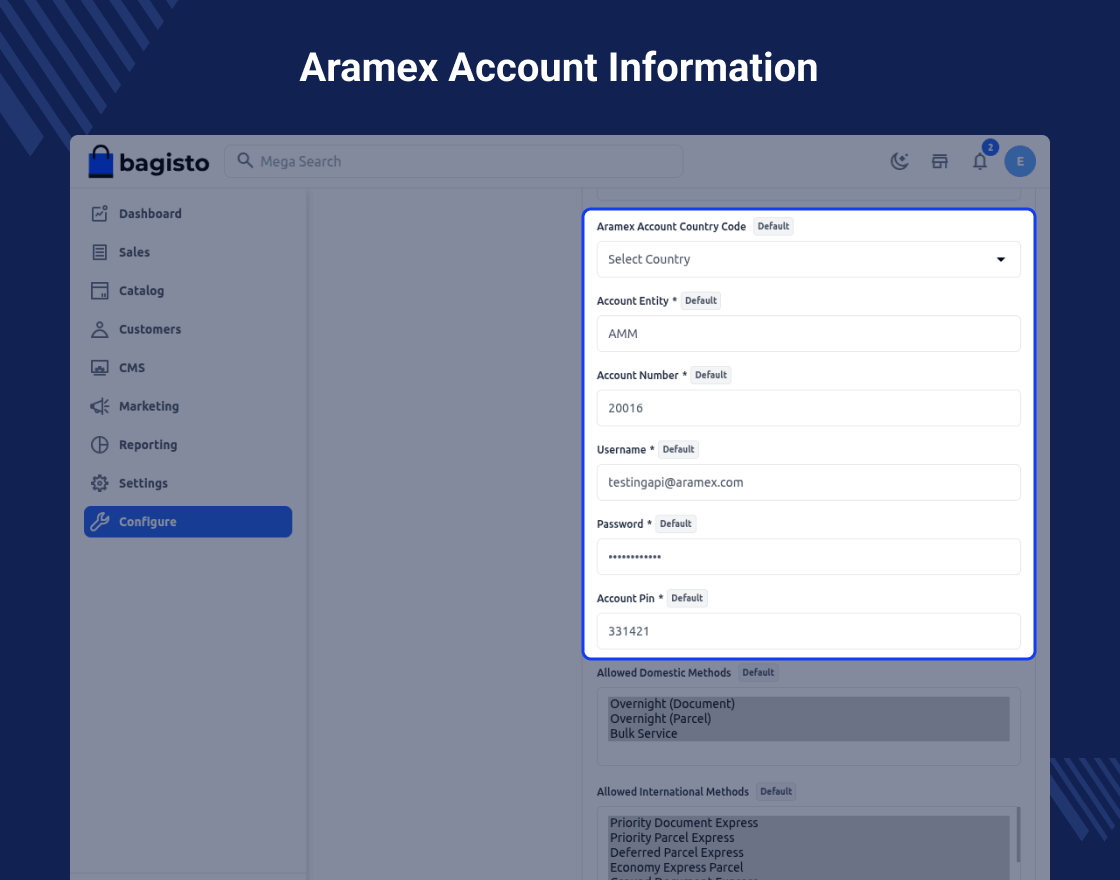Click the Reporting chart icon
Image resolution: width=1120 pixels, height=880 pixels.
(x=99, y=445)
